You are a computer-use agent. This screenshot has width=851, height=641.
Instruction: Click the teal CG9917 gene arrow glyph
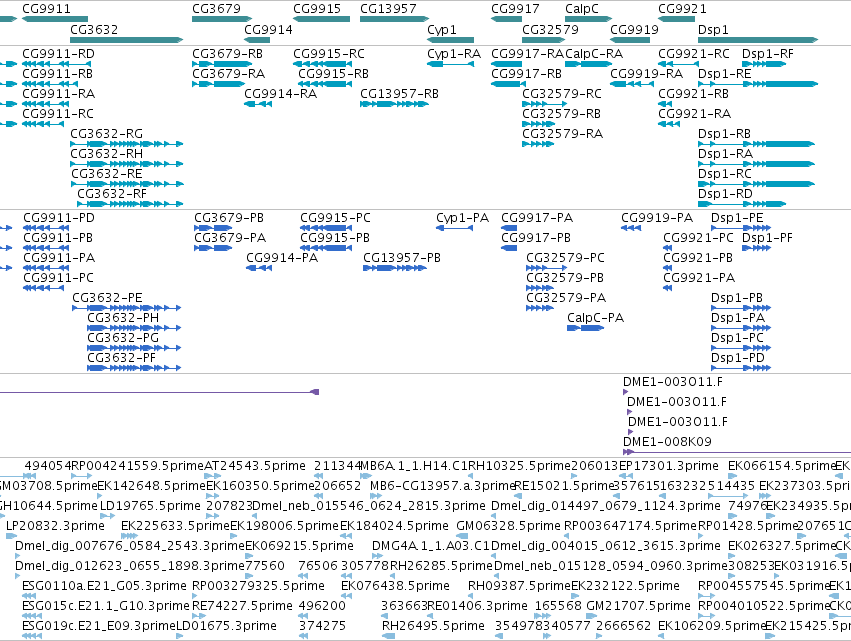(x=506, y=20)
